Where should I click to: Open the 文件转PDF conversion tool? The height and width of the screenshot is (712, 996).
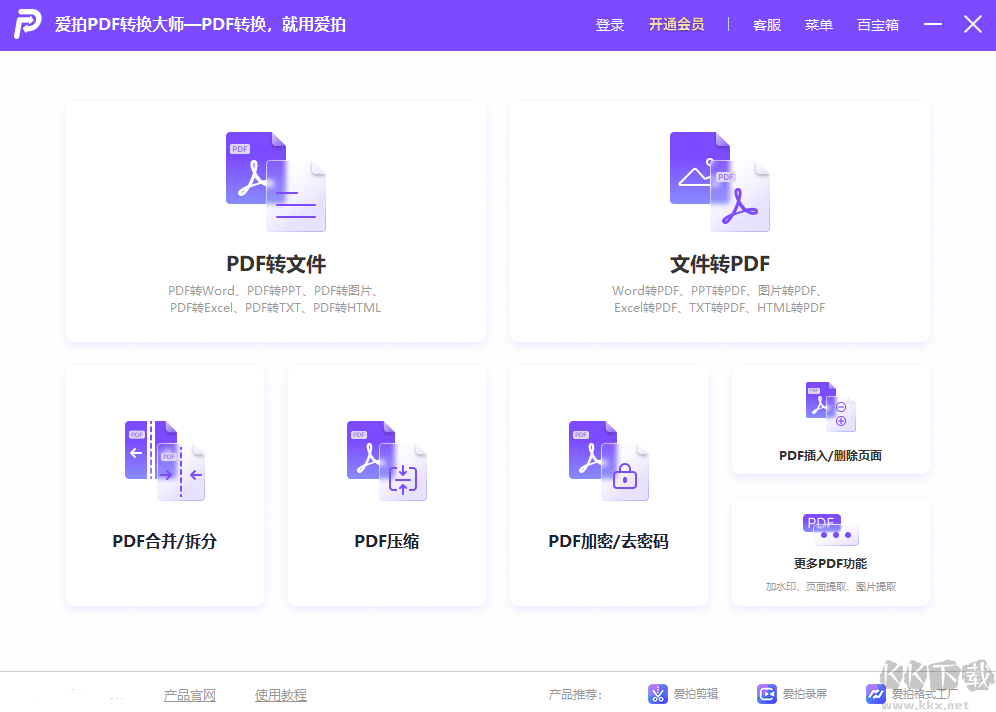tap(719, 222)
